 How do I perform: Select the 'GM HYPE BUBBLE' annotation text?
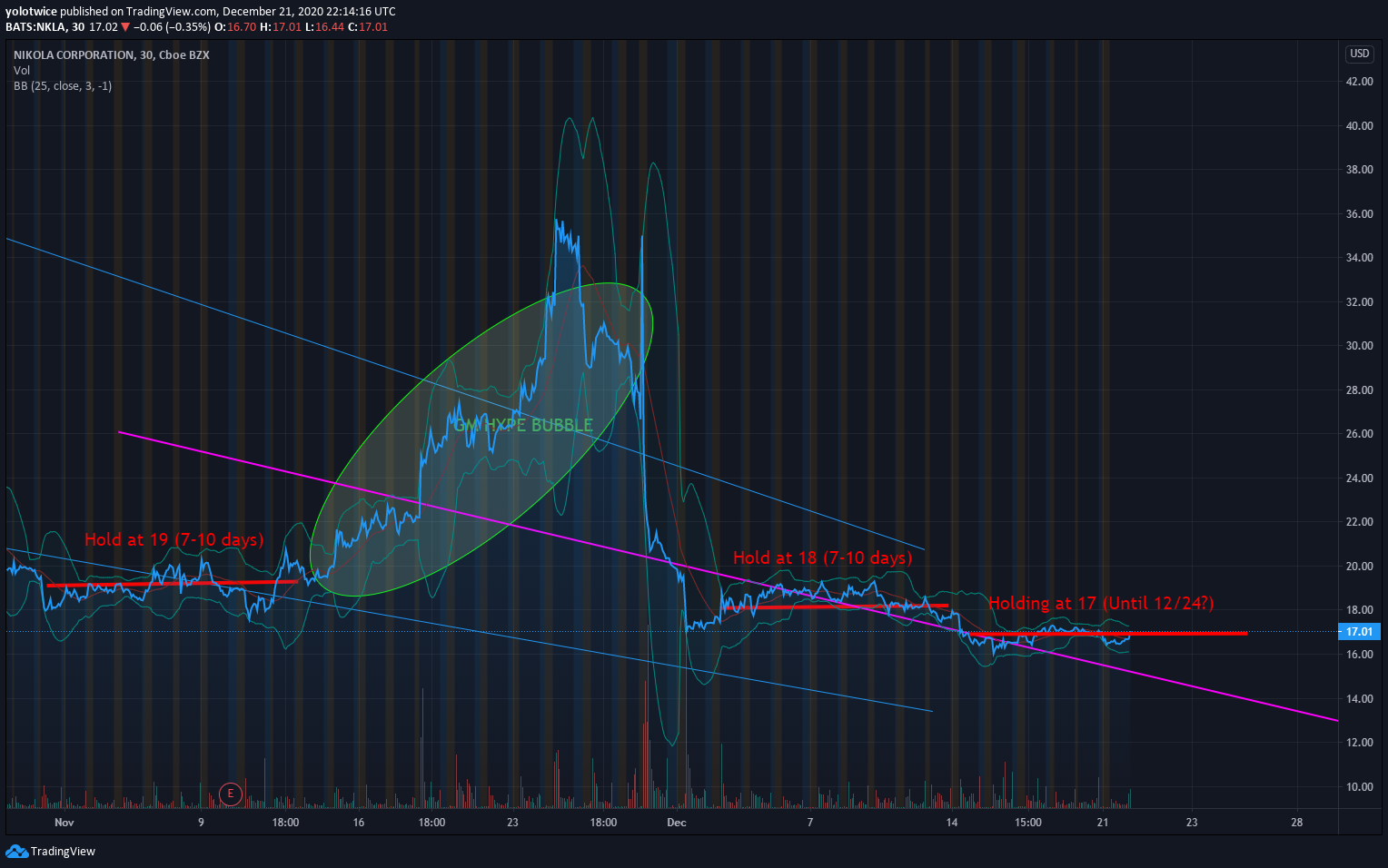tap(523, 425)
